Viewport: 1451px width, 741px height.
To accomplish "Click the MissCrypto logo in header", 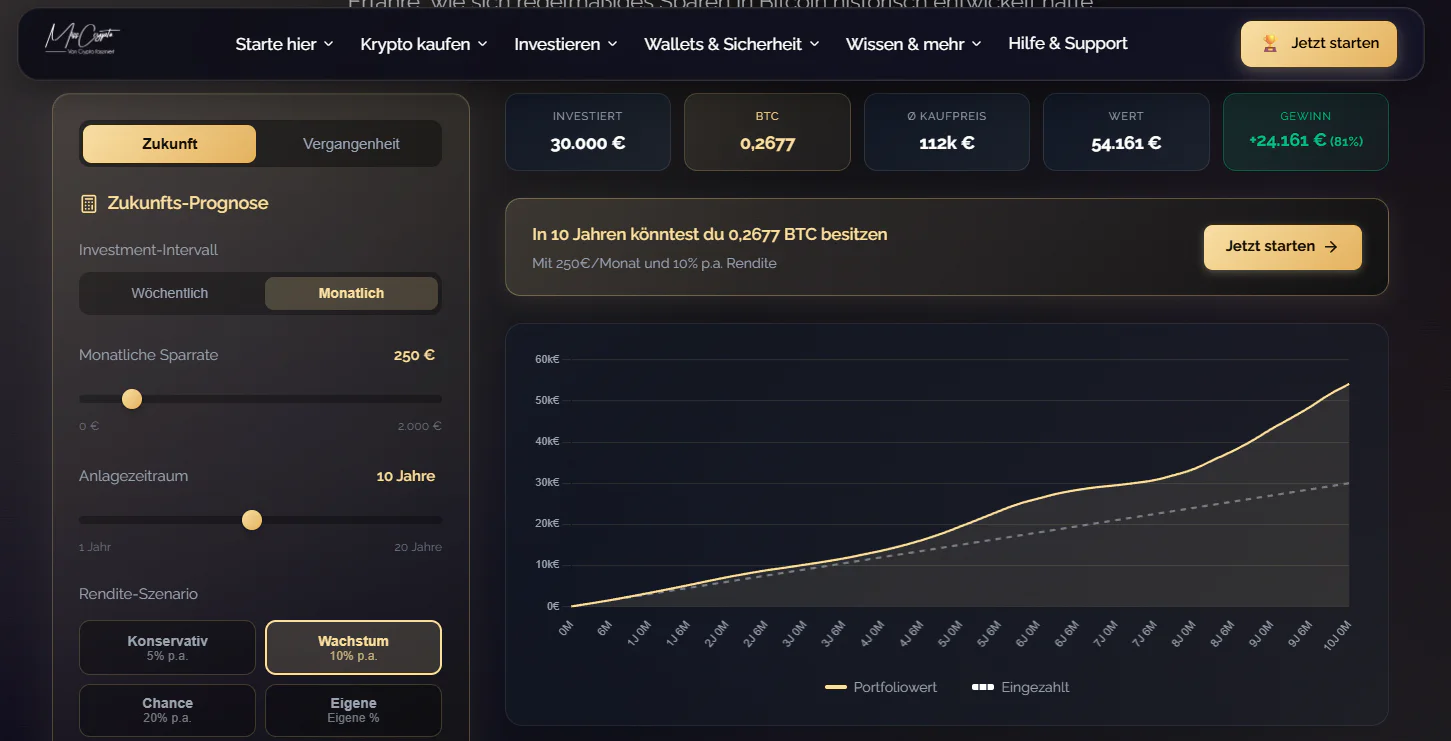I will (x=82, y=39).
